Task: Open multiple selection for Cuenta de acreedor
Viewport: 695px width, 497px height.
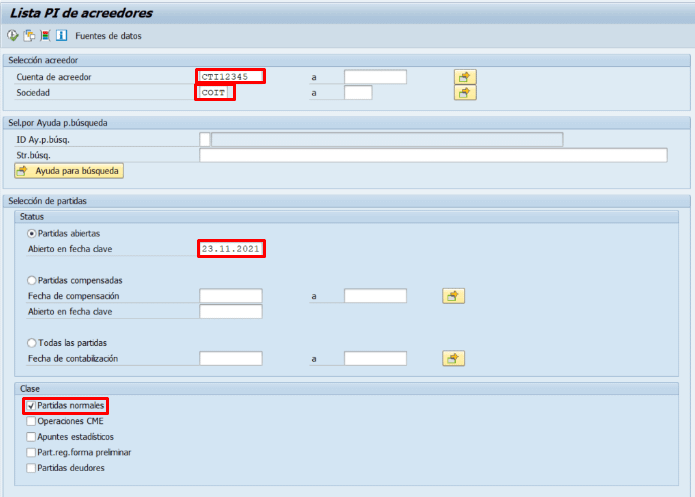Action: point(465,77)
